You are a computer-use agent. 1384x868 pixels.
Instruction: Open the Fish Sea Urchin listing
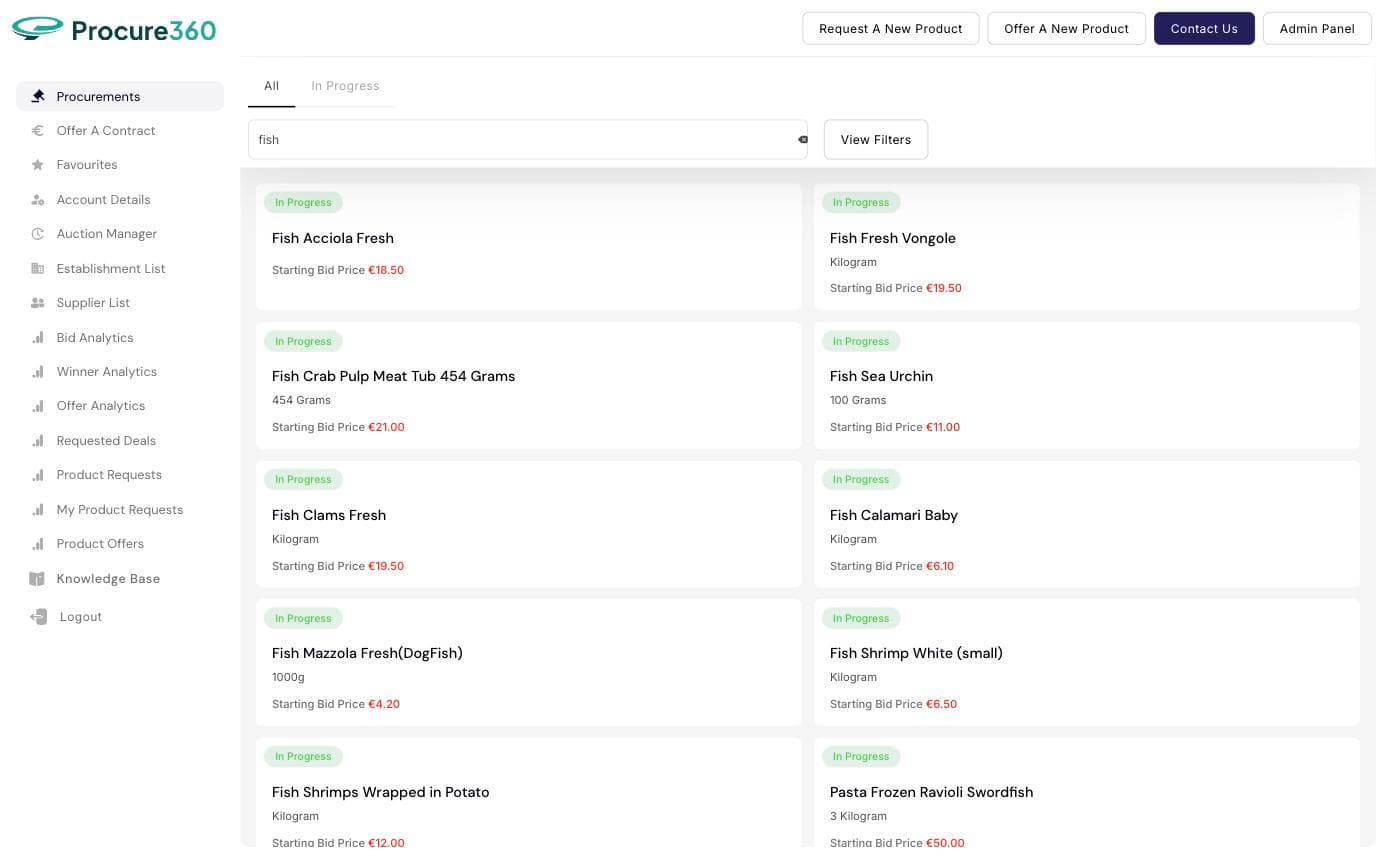point(1087,385)
